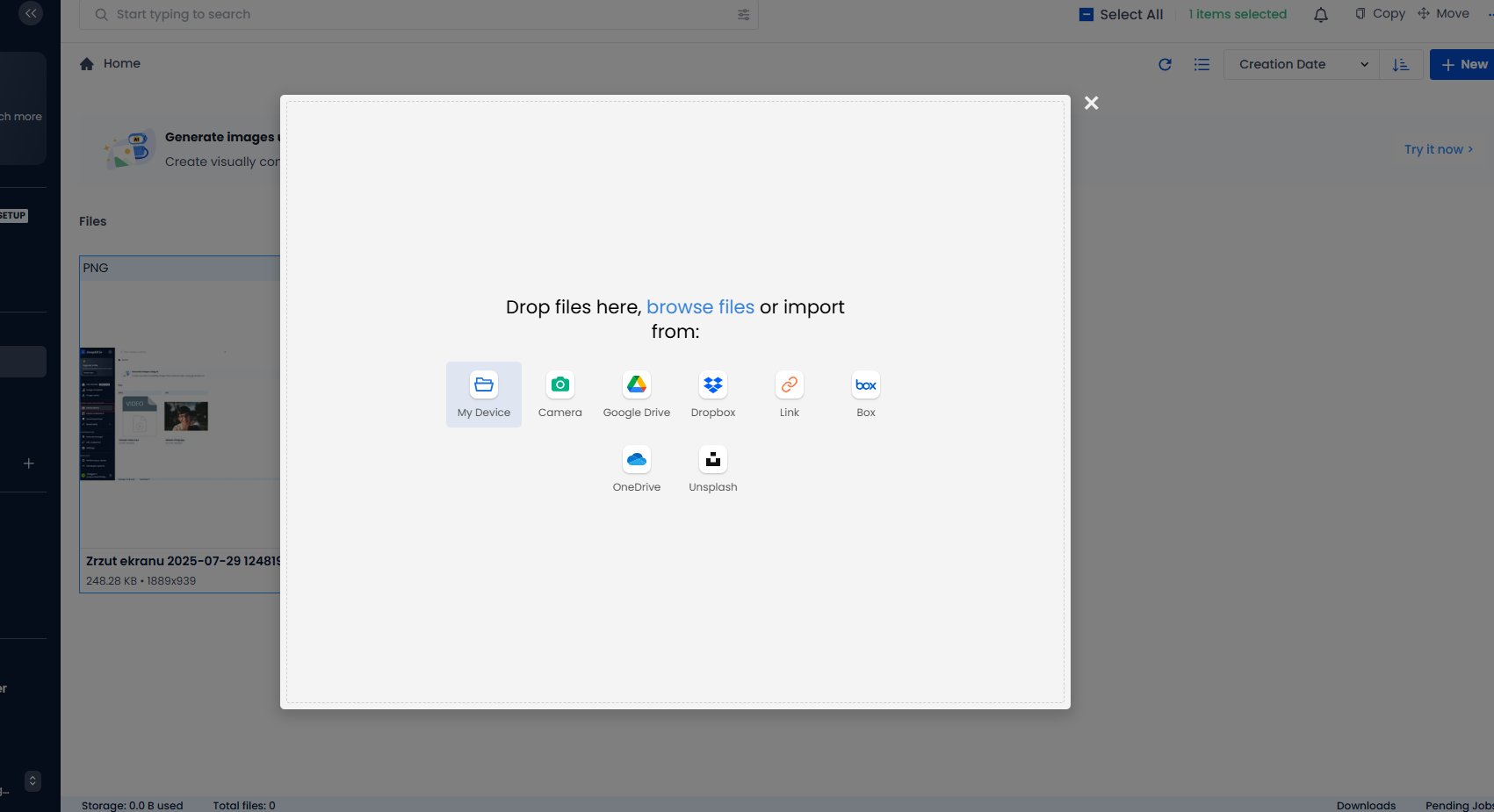The height and width of the screenshot is (812, 1494).
Task: Toggle the Select All checkbox
Action: click(x=1086, y=15)
